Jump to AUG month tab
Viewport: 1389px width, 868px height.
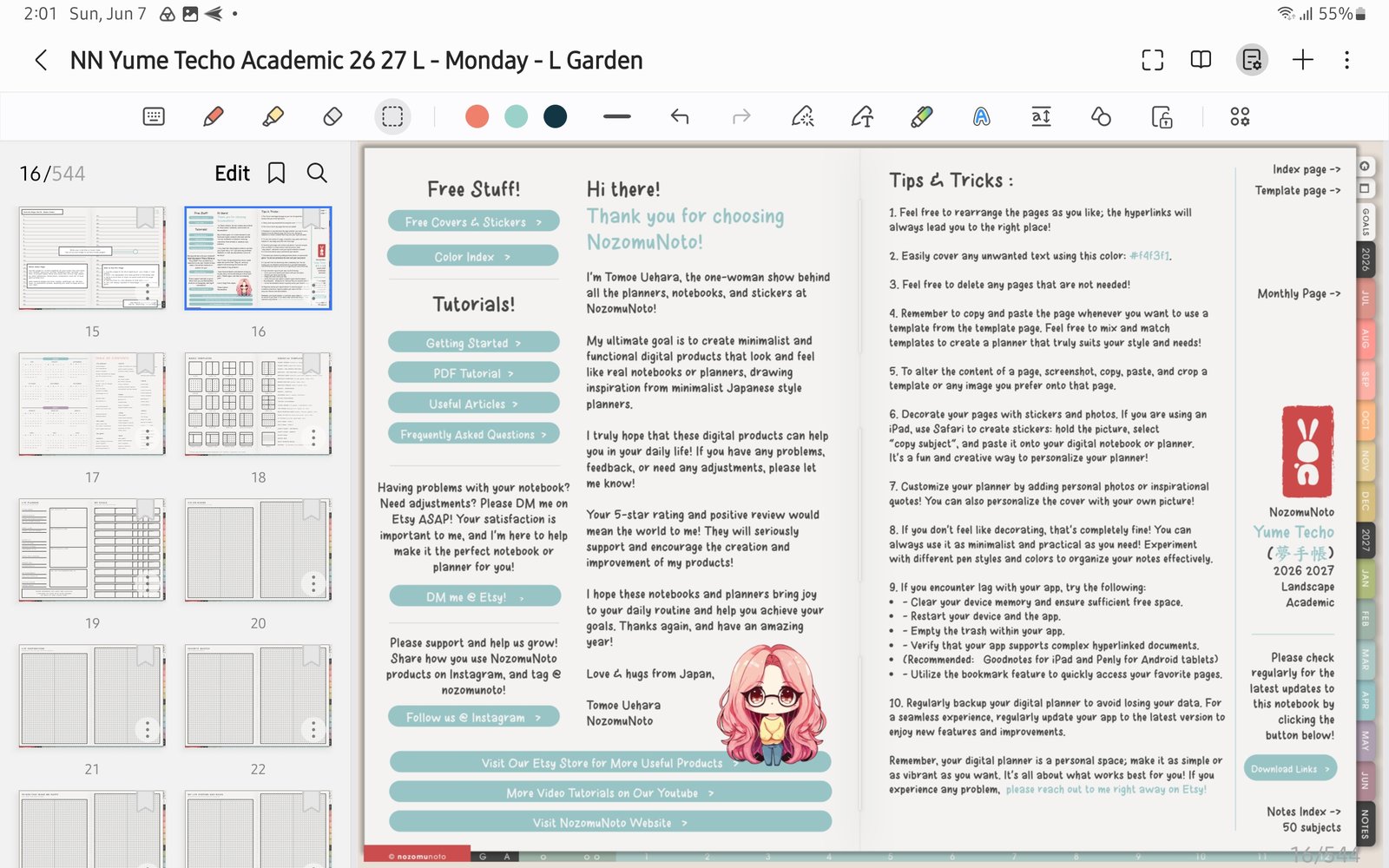[1365, 339]
